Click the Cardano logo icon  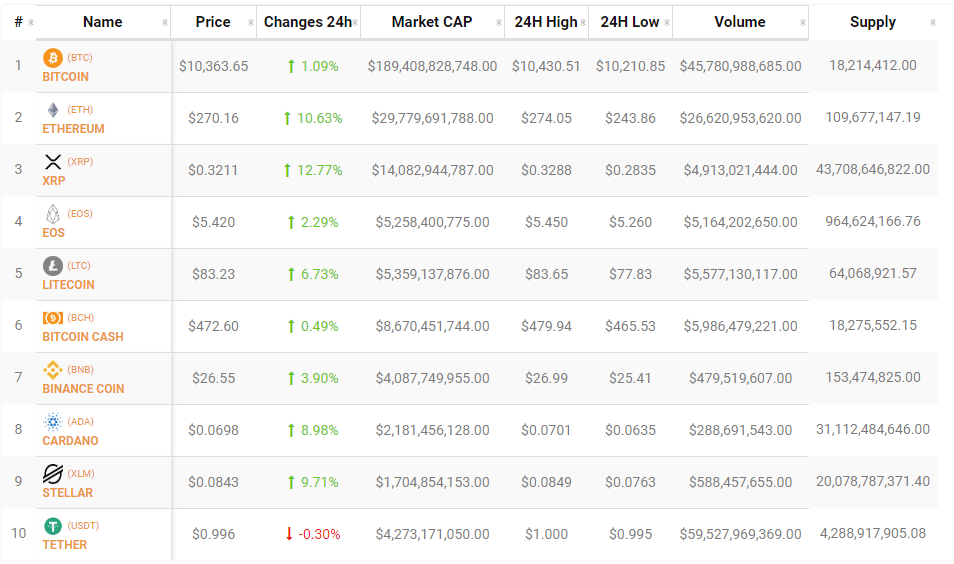[52, 422]
